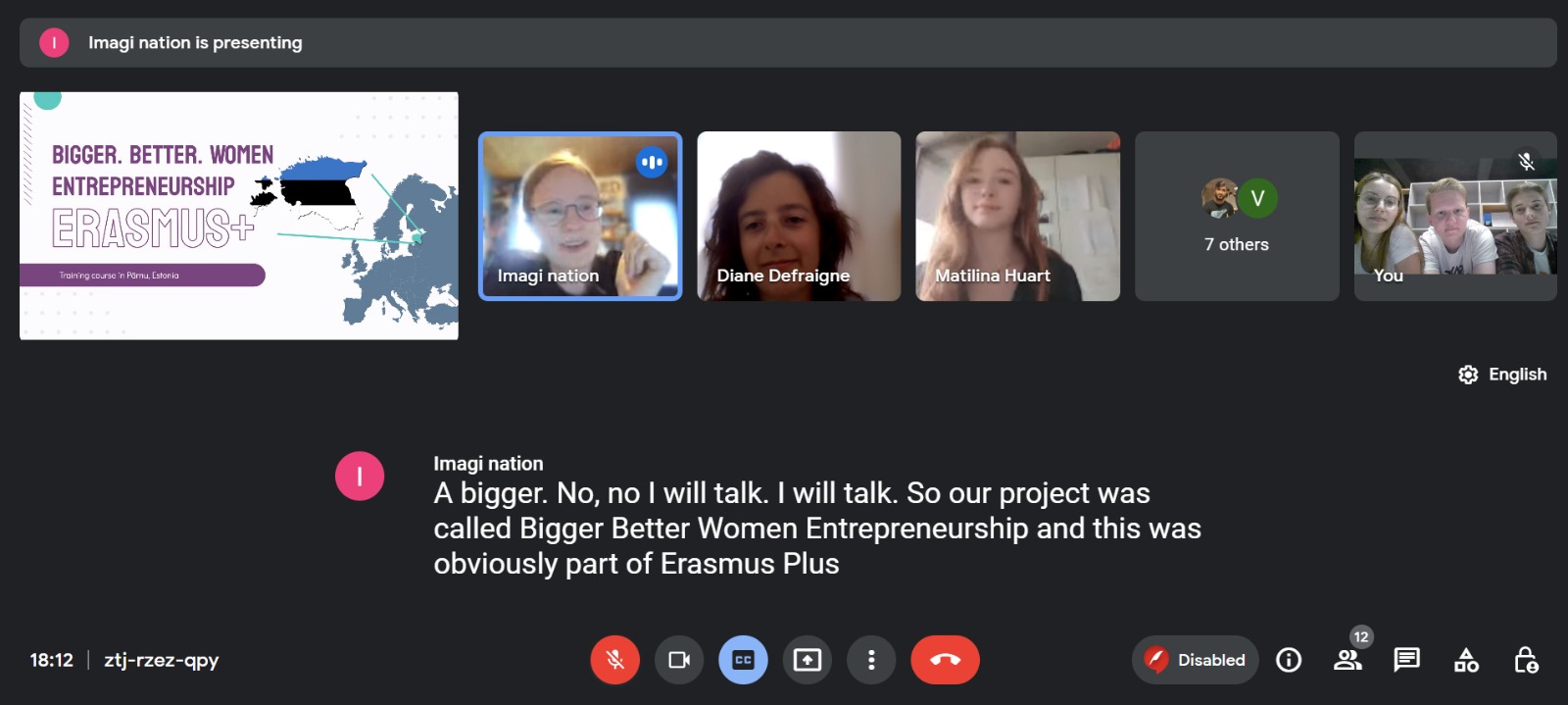The image size is (1568, 705).
Task: Toggle the camera button
Action: coord(678,660)
